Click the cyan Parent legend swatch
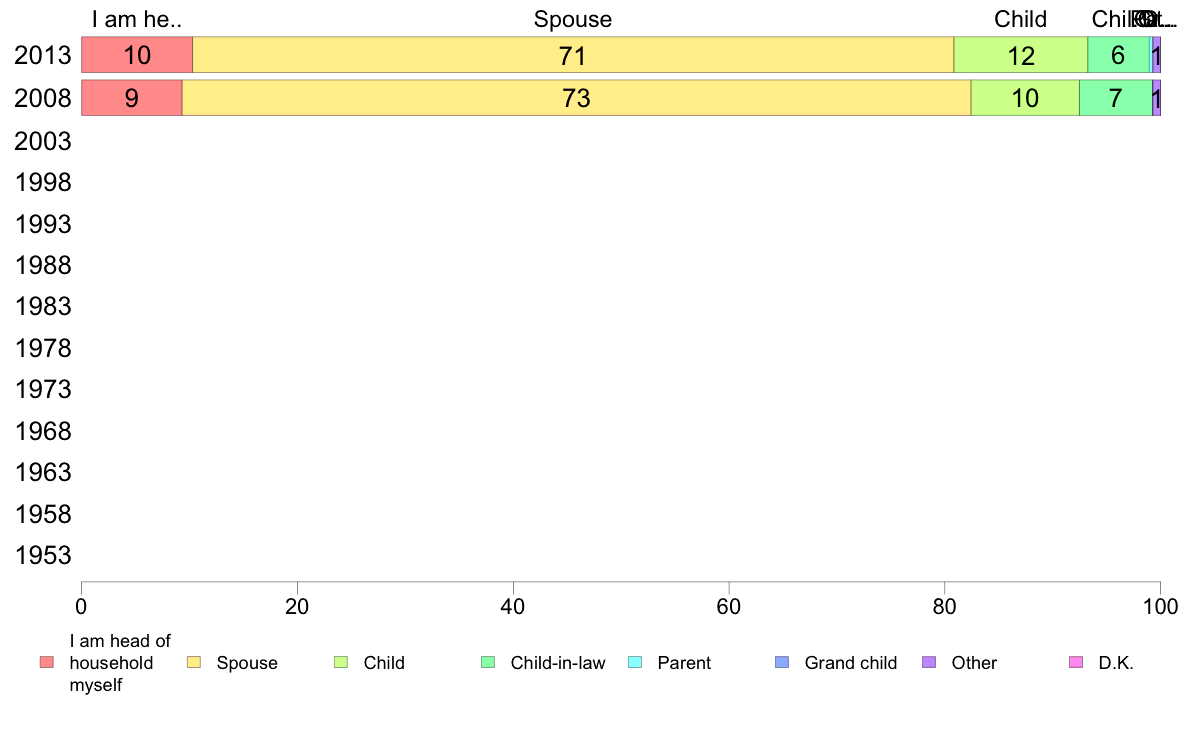 [x=634, y=662]
